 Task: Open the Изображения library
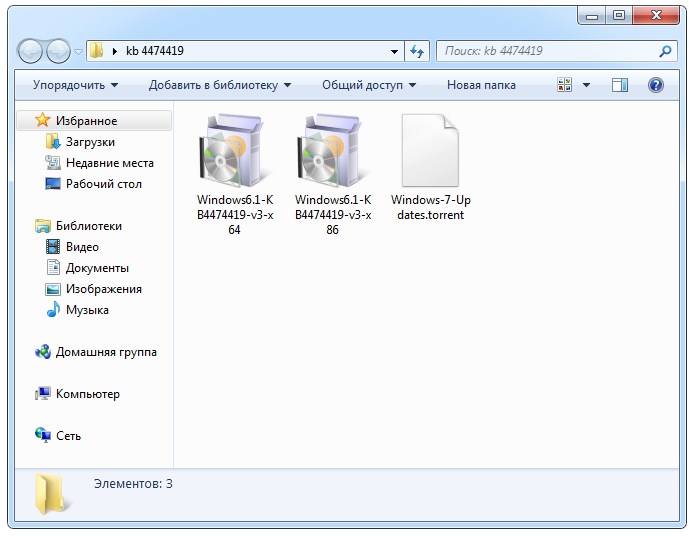(104, 289)
